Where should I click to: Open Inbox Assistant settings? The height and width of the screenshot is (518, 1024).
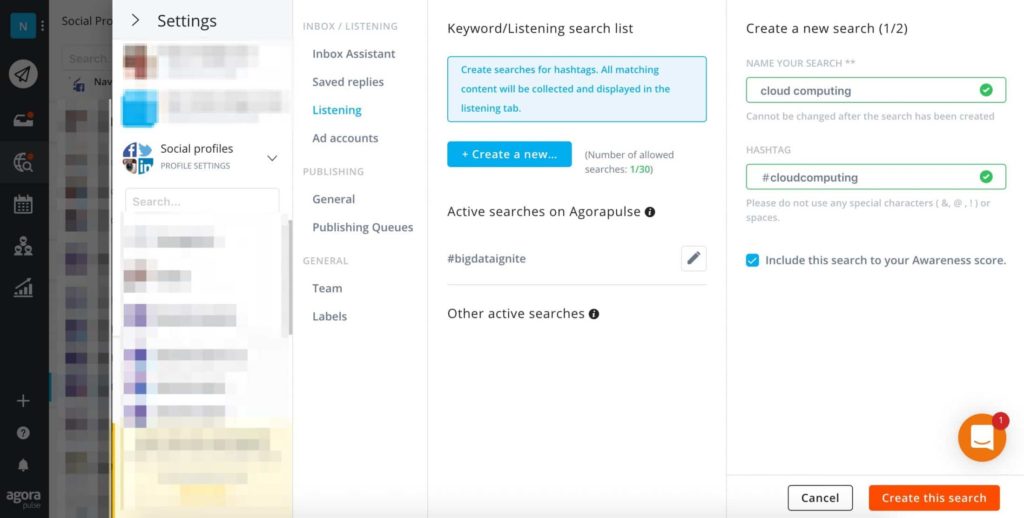pos(353,54)
